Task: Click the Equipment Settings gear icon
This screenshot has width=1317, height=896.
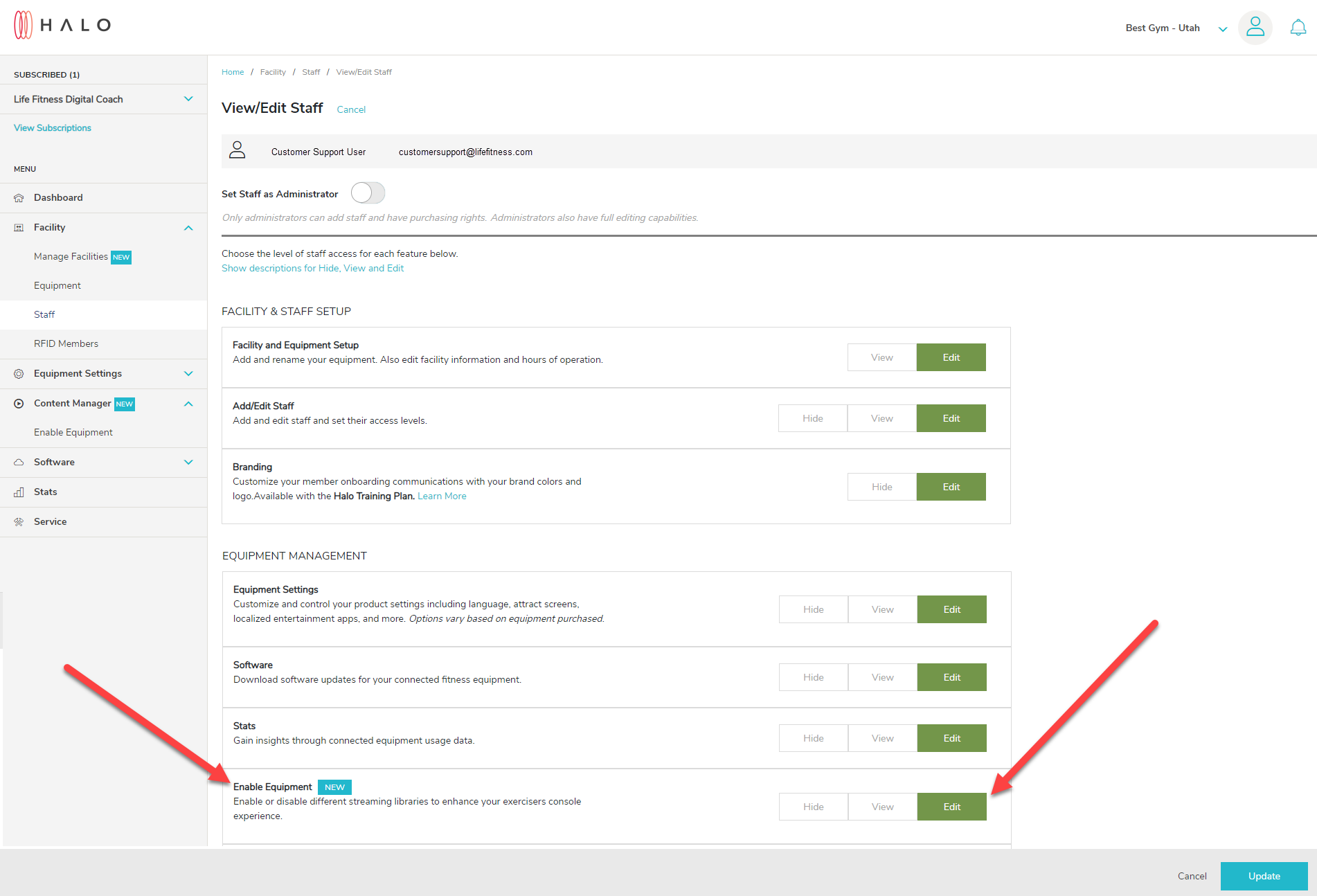Action: [x=19, y=374]
